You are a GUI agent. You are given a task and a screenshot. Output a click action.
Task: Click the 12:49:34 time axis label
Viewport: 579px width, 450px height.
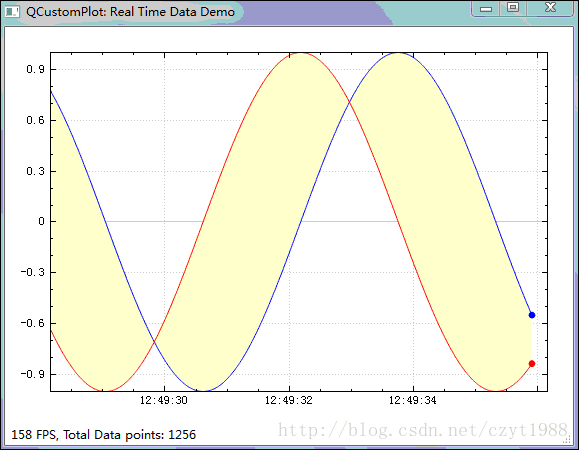[412, 400]
